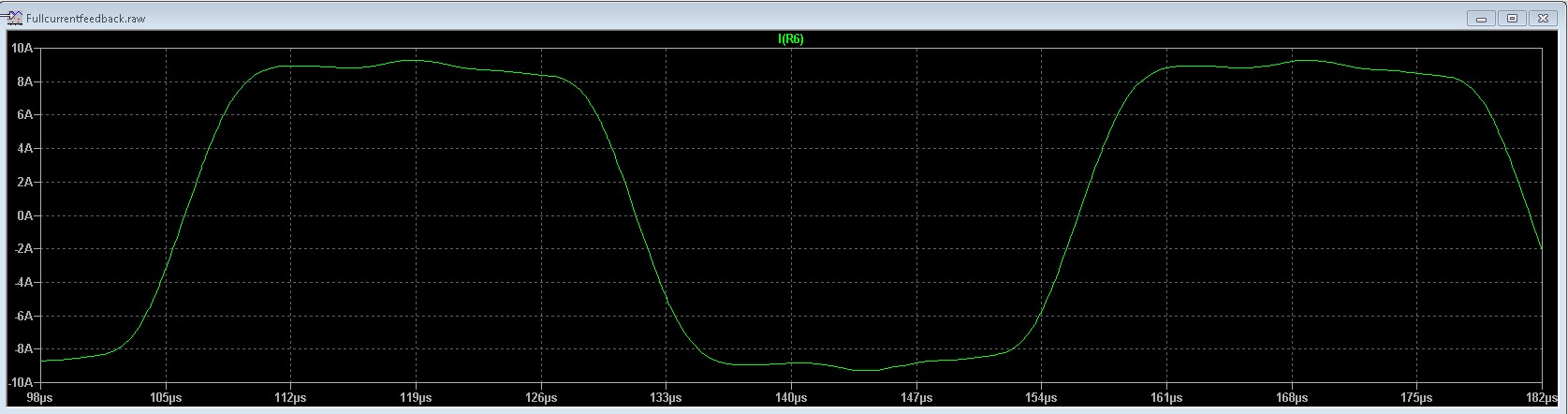1568x414 pixels.
Task: Click the 161µs time axis label
Action: (x=1166, y=398)
